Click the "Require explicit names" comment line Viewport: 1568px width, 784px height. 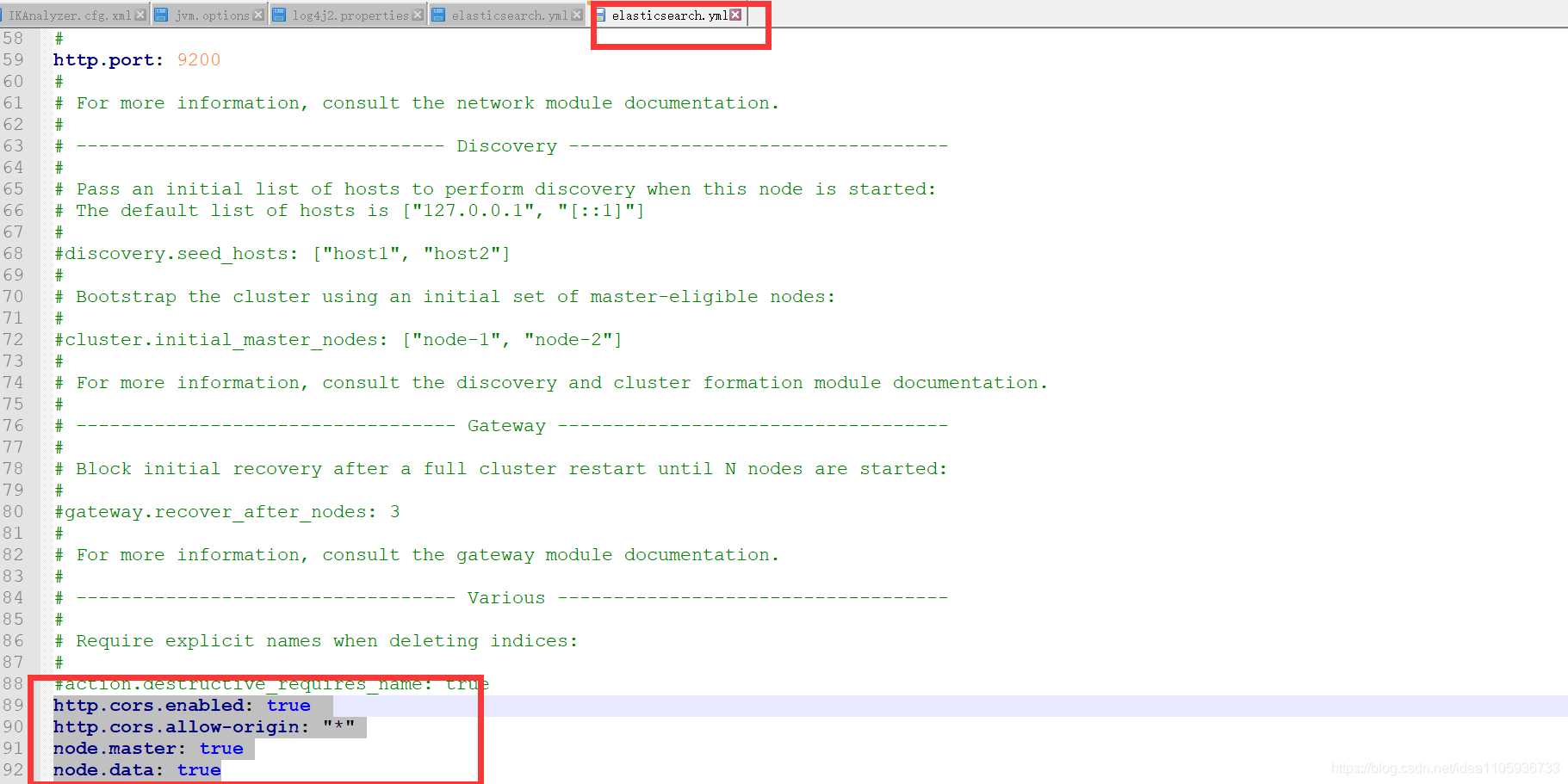(x=316, y=640)
